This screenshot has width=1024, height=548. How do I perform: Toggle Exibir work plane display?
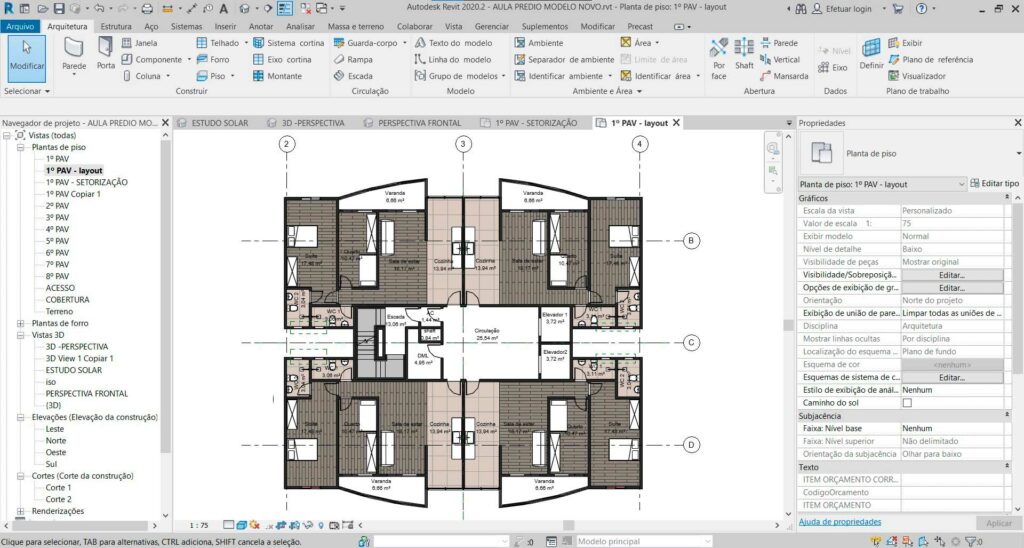[x=905, y=43]
